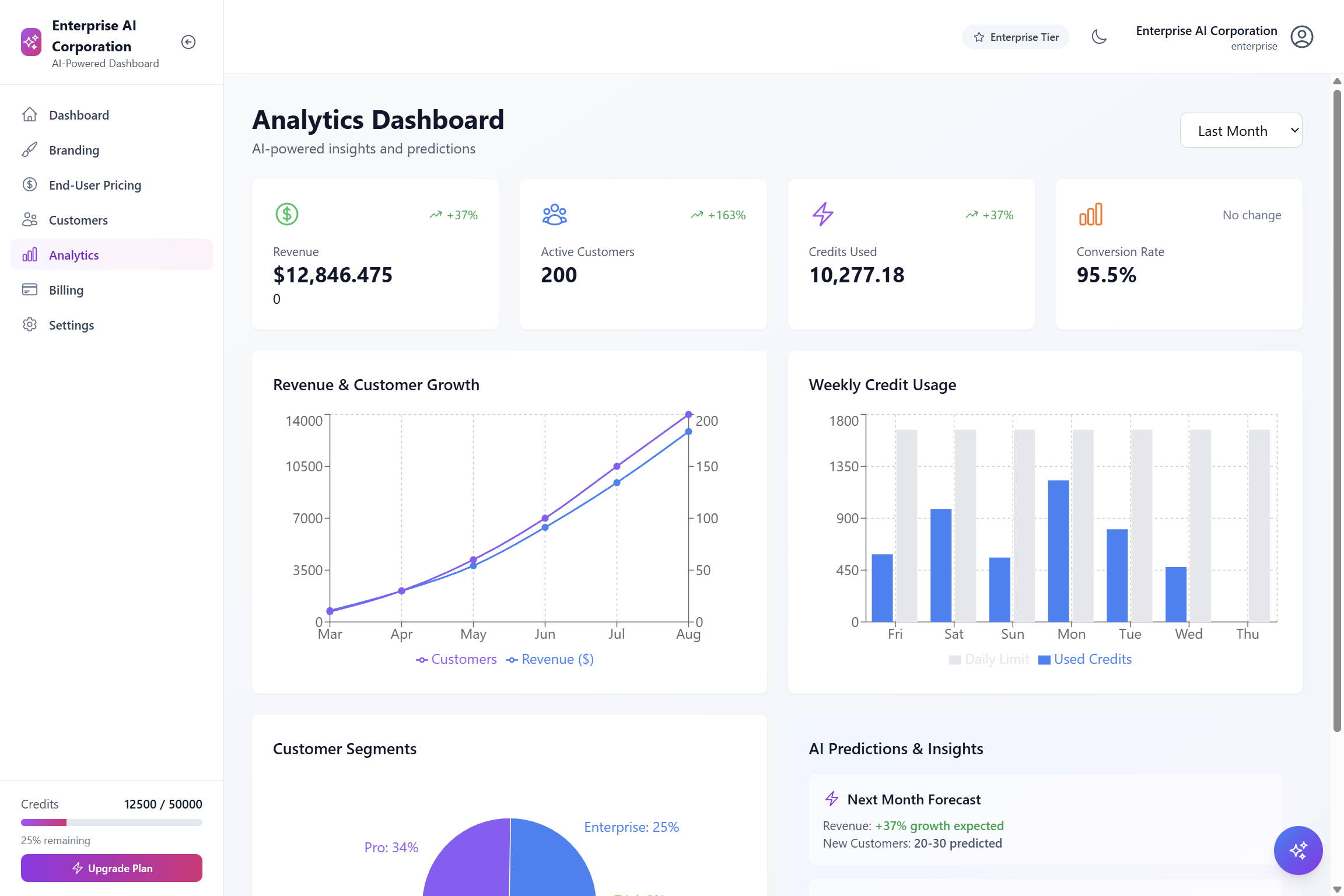Toggle dark mode with the moon icon
The width and height of the screenshot is (1344, 896).
pyautogui.click(x=1100, y=36)
